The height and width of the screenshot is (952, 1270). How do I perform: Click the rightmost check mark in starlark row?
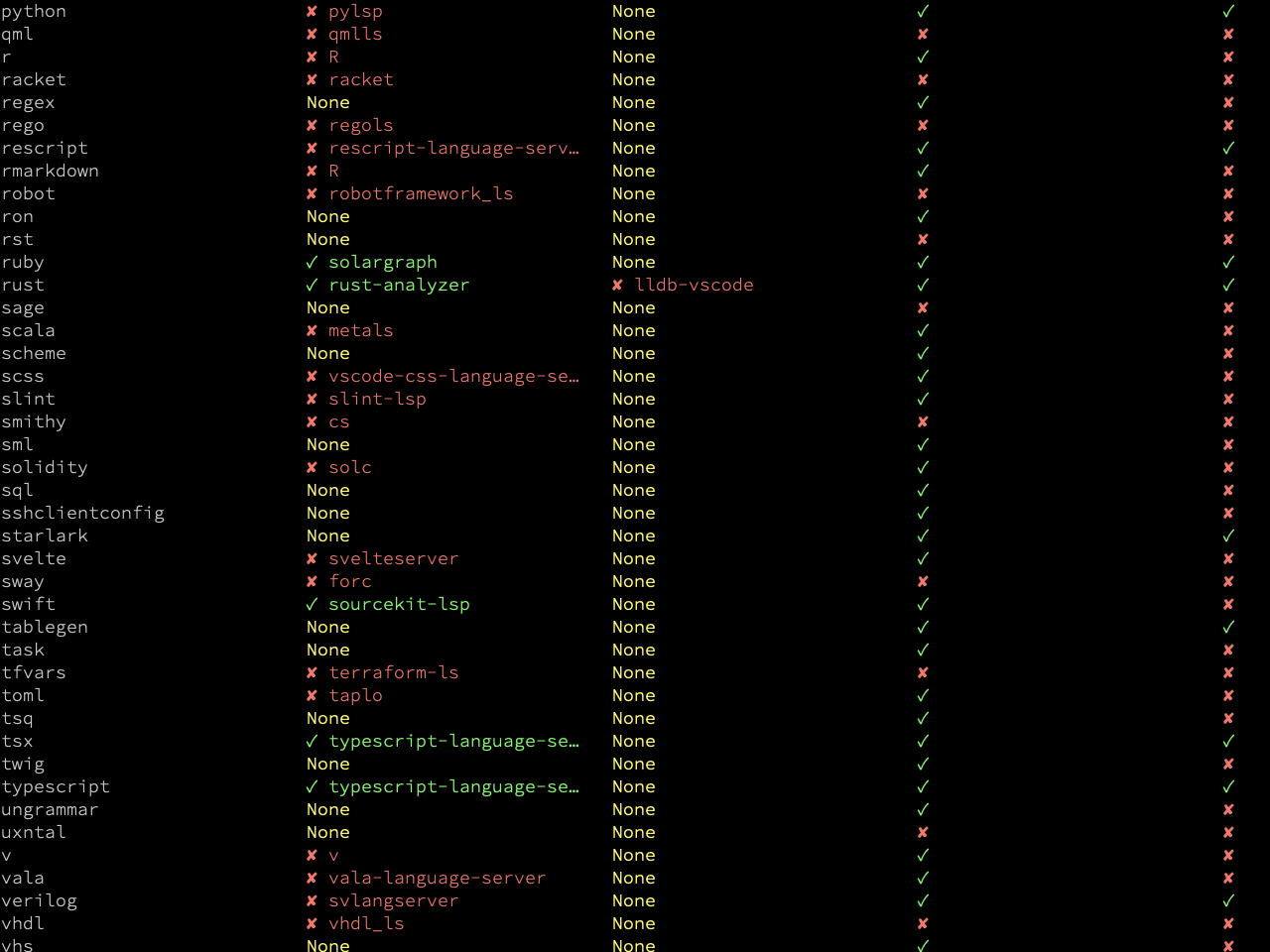coord(1228,535)
